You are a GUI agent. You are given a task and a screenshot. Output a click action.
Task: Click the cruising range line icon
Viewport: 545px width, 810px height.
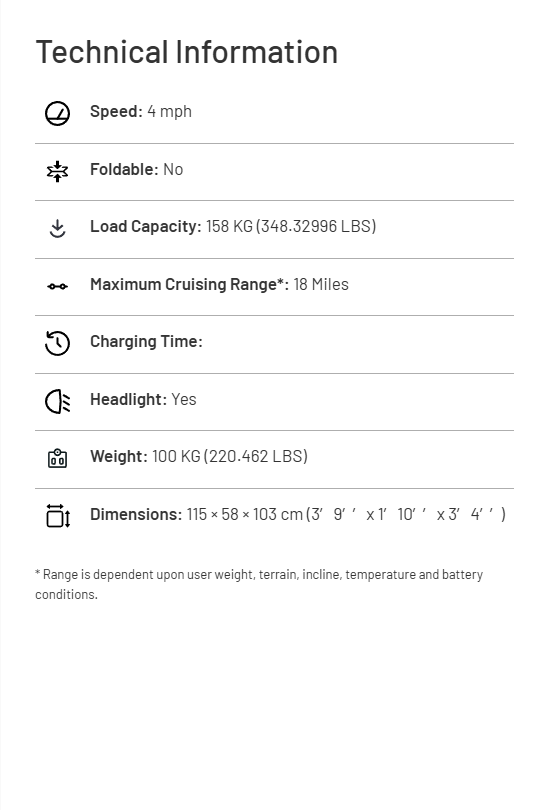(57, 286)
